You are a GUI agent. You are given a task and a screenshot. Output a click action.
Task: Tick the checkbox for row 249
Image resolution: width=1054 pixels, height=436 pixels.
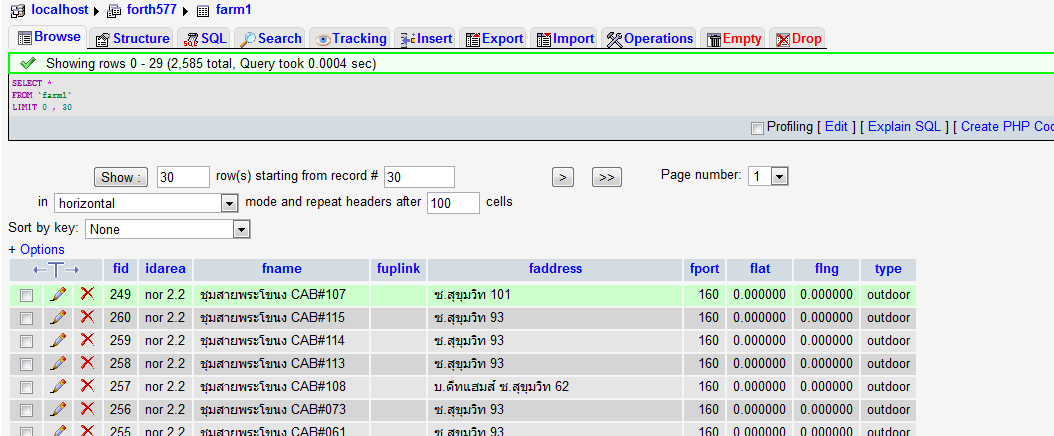coord(27,295)
